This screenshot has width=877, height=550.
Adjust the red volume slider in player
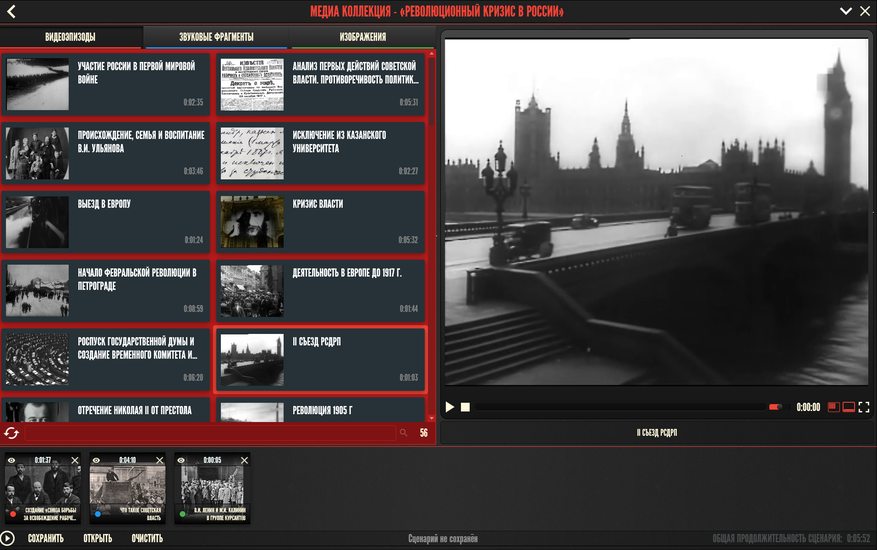(775, 407)
